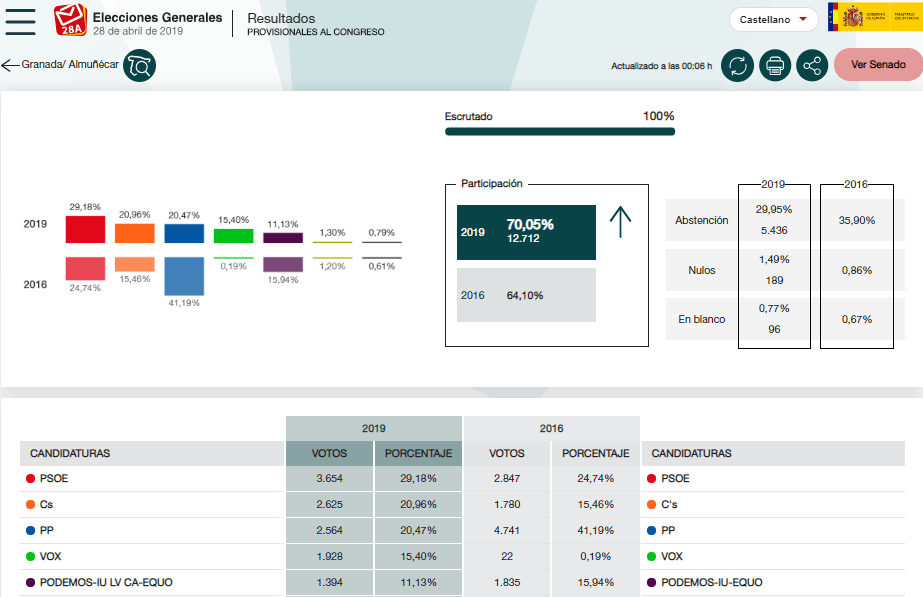Refresh the results data
Image resolution: width=923 pixels, height=597 pixels.
pos(737,66)
